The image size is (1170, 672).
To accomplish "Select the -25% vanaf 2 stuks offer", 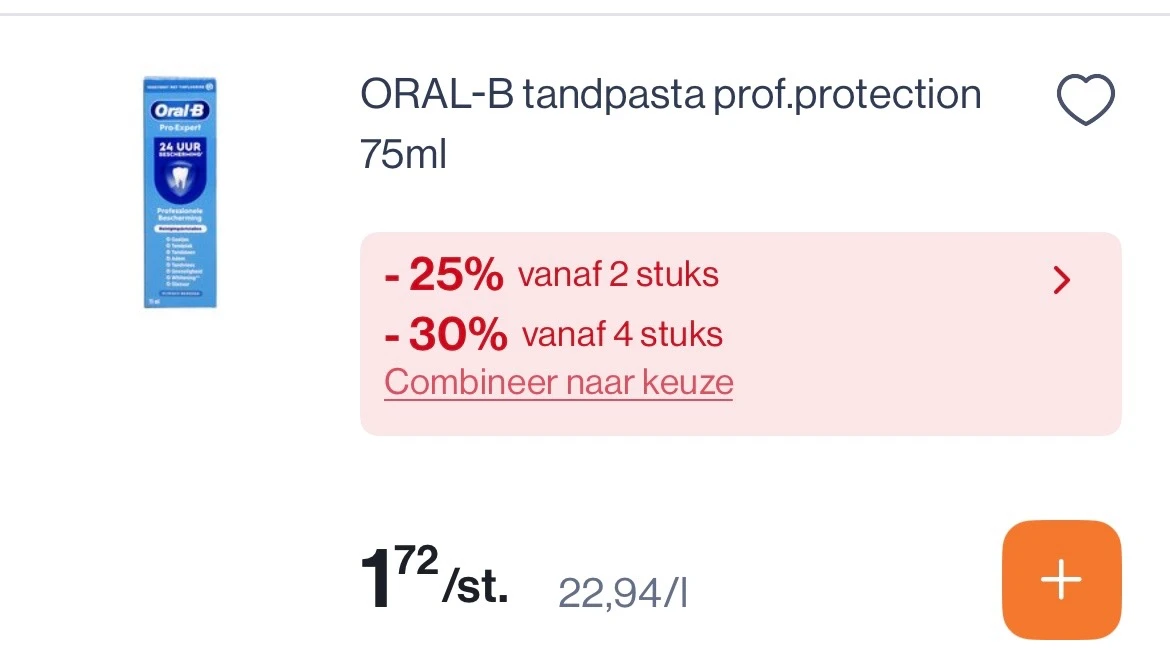I will tap(552, 273).
